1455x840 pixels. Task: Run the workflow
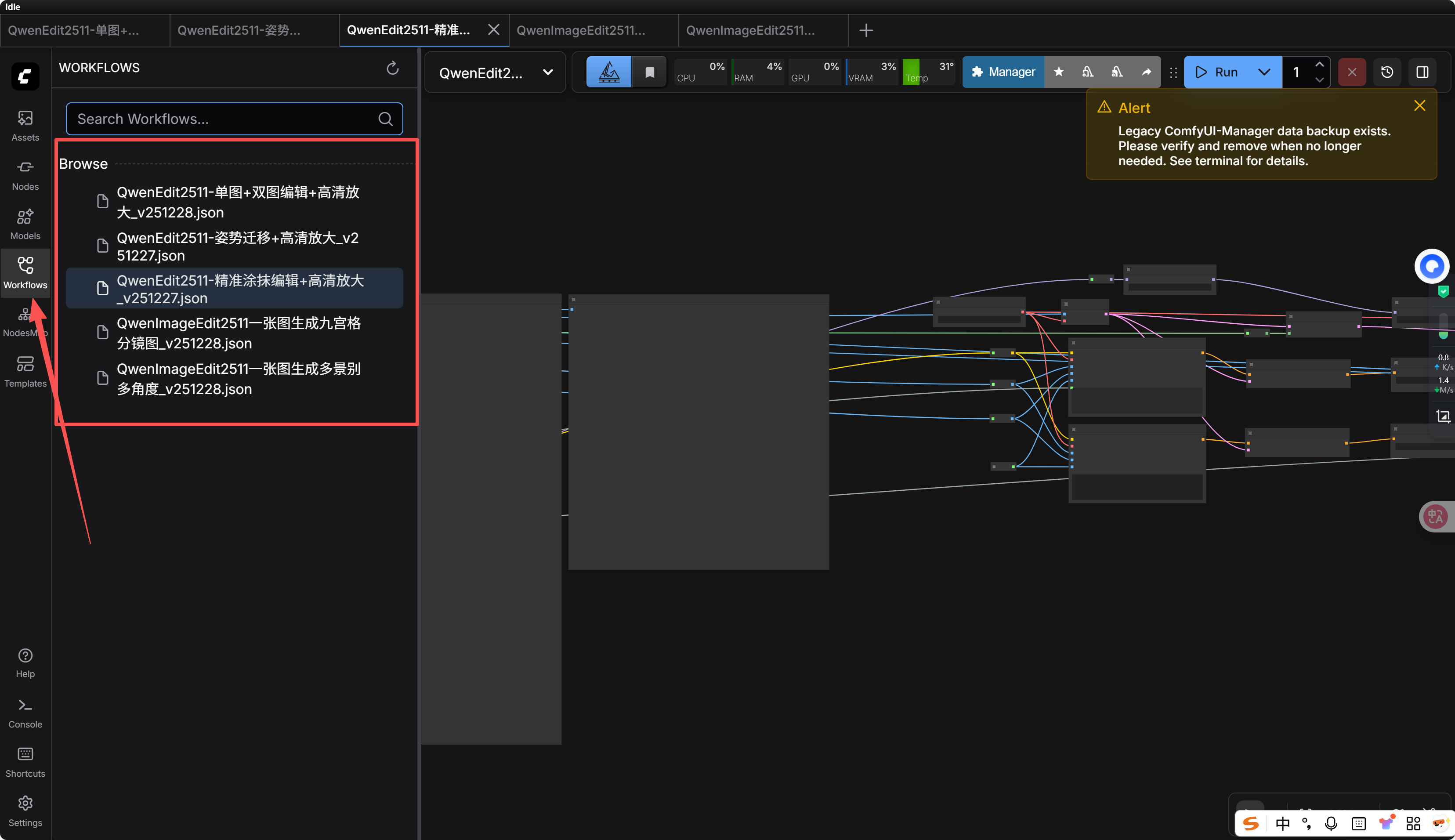coord(1217,72)
